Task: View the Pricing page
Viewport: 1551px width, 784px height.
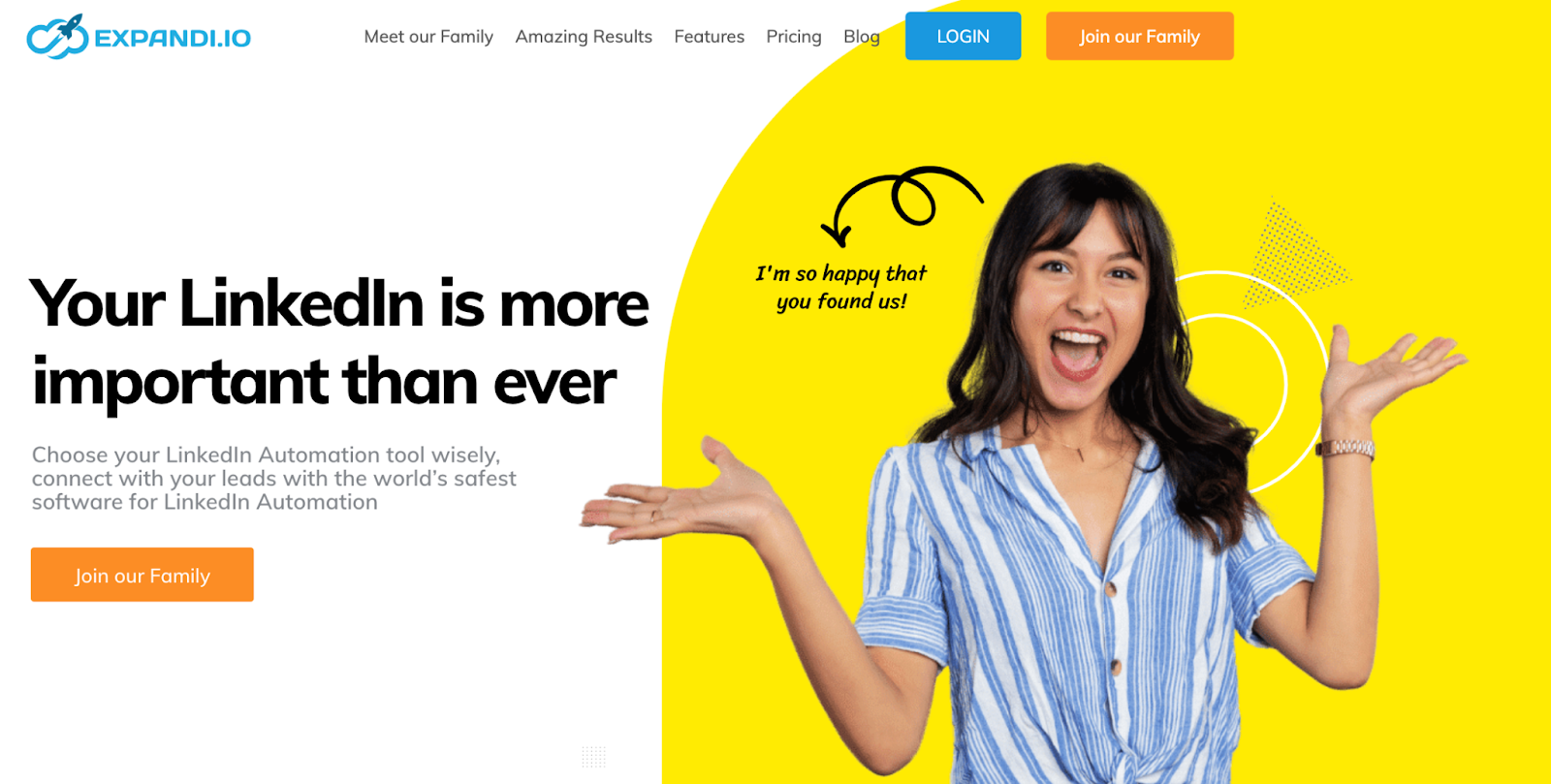Action: pos(794,37)
